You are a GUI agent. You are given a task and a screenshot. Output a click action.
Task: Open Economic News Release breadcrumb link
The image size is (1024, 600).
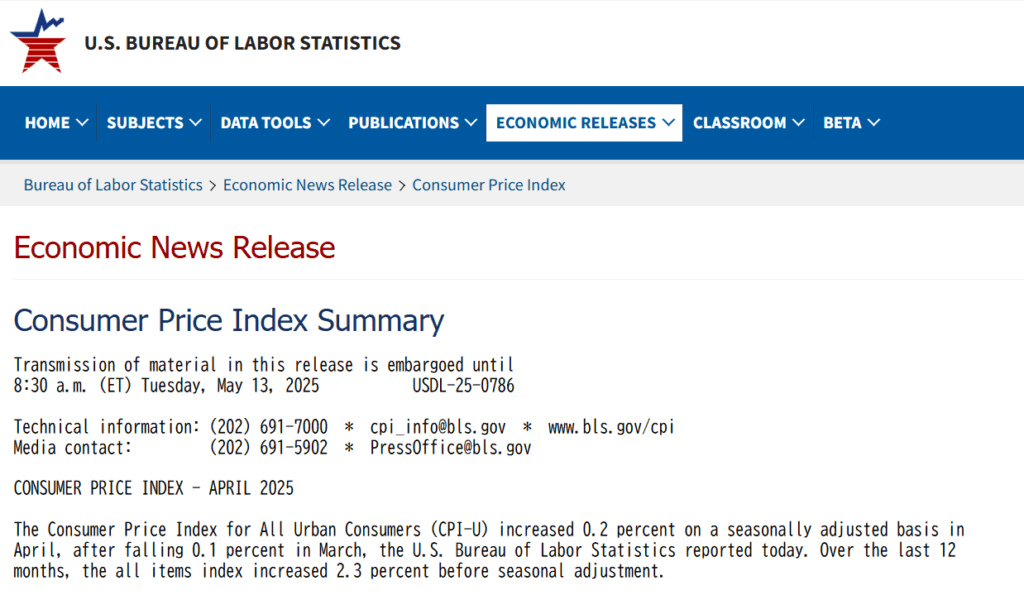click(x=308, y=185)
